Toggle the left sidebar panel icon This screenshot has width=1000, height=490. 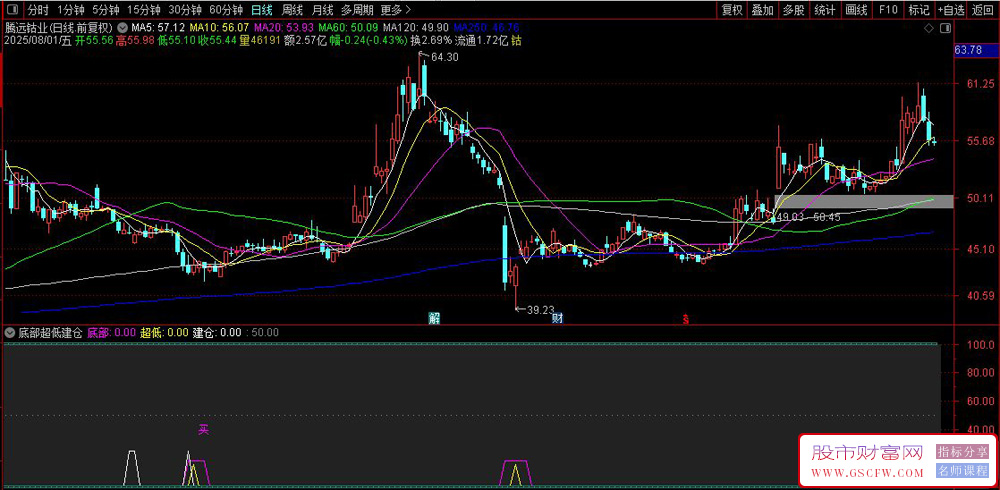12,10
